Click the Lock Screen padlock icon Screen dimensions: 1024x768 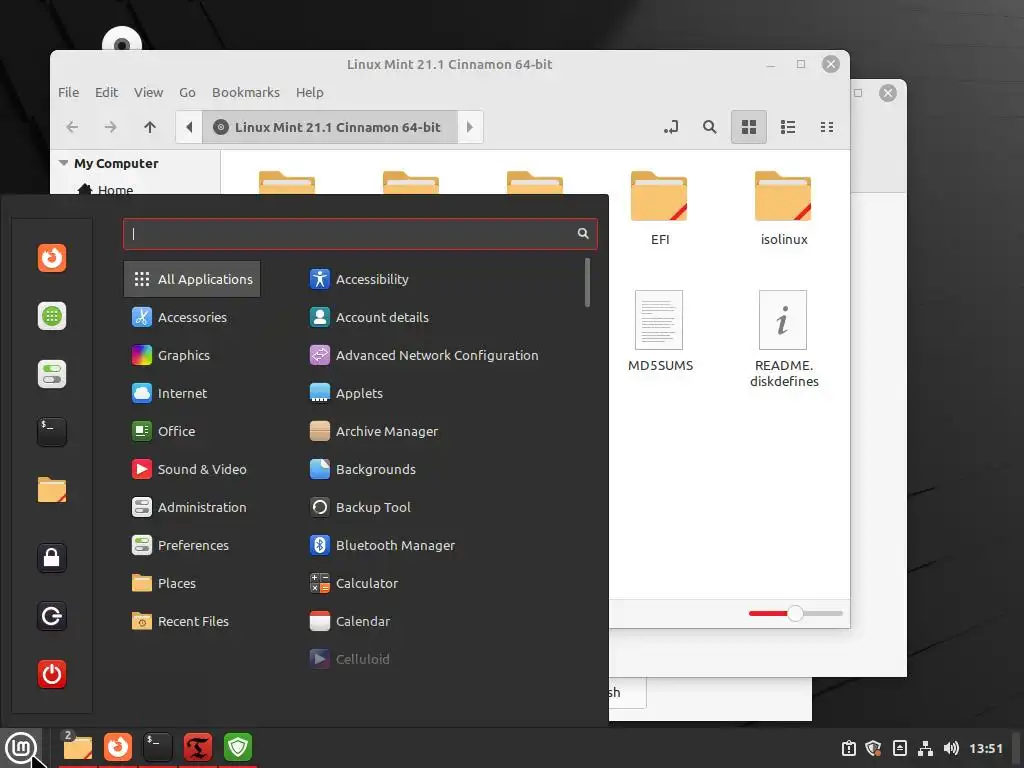(x=52, y=558)
